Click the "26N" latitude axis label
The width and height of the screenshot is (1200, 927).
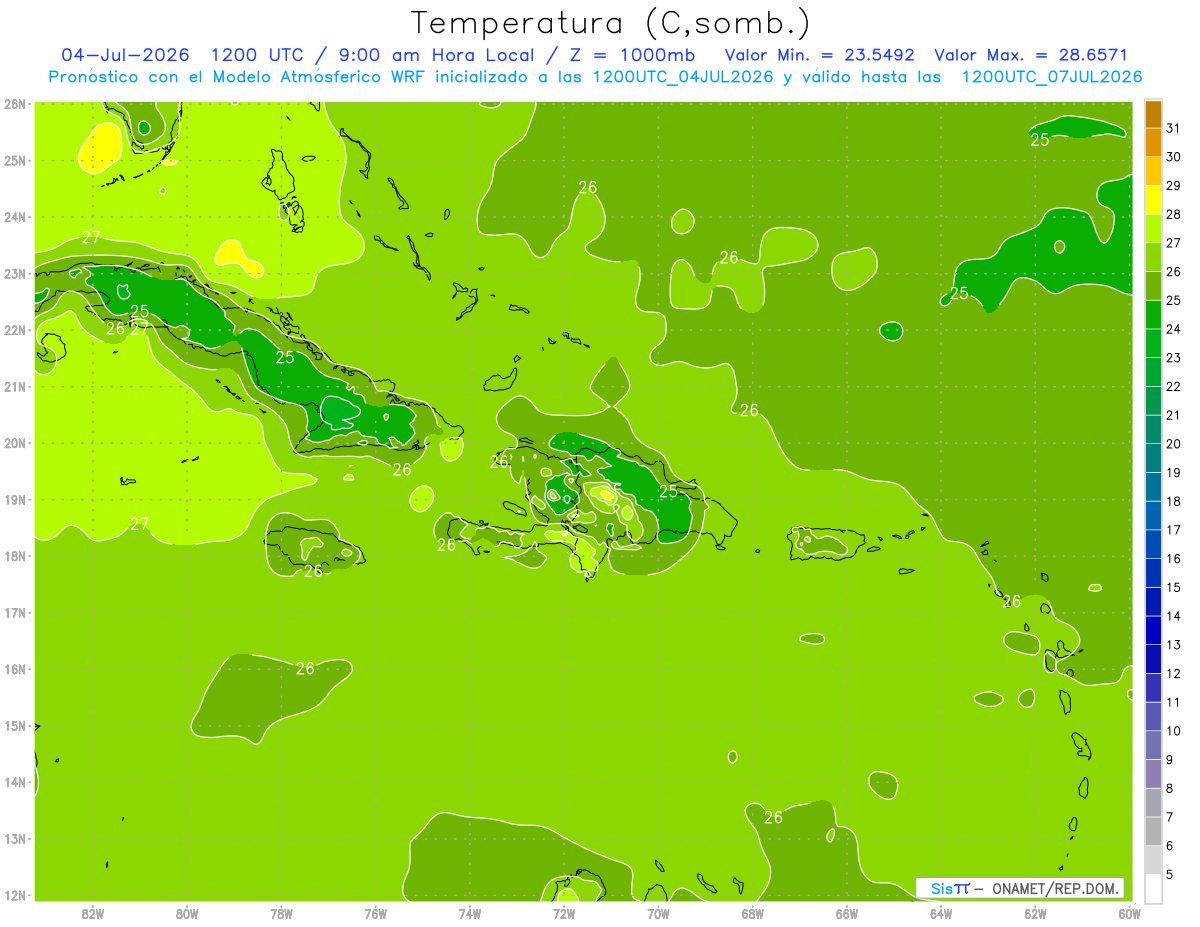coord(14,104)
